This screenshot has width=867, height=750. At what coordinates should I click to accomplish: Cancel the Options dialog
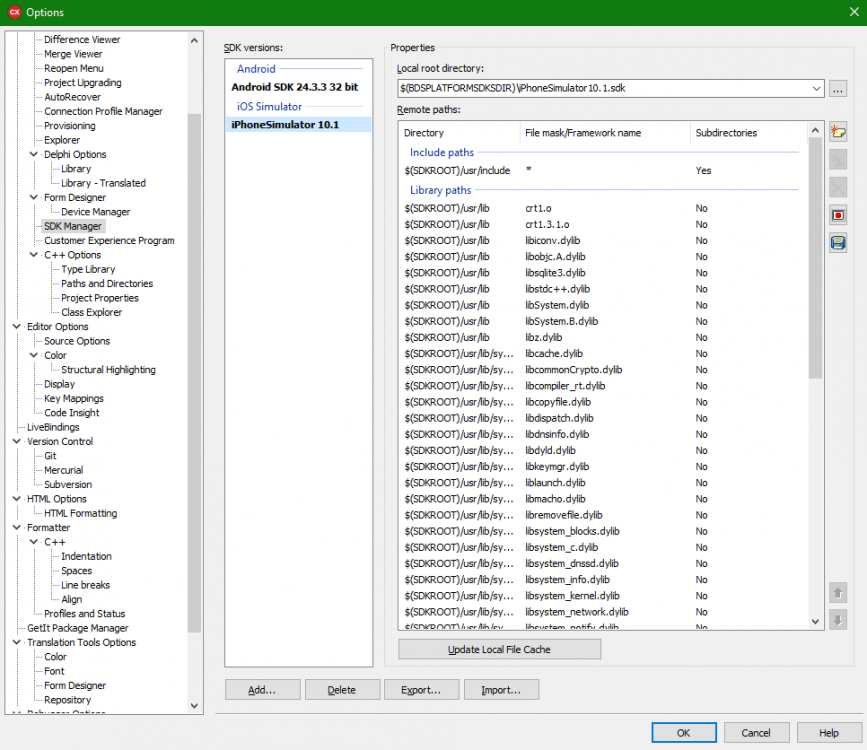756,733
